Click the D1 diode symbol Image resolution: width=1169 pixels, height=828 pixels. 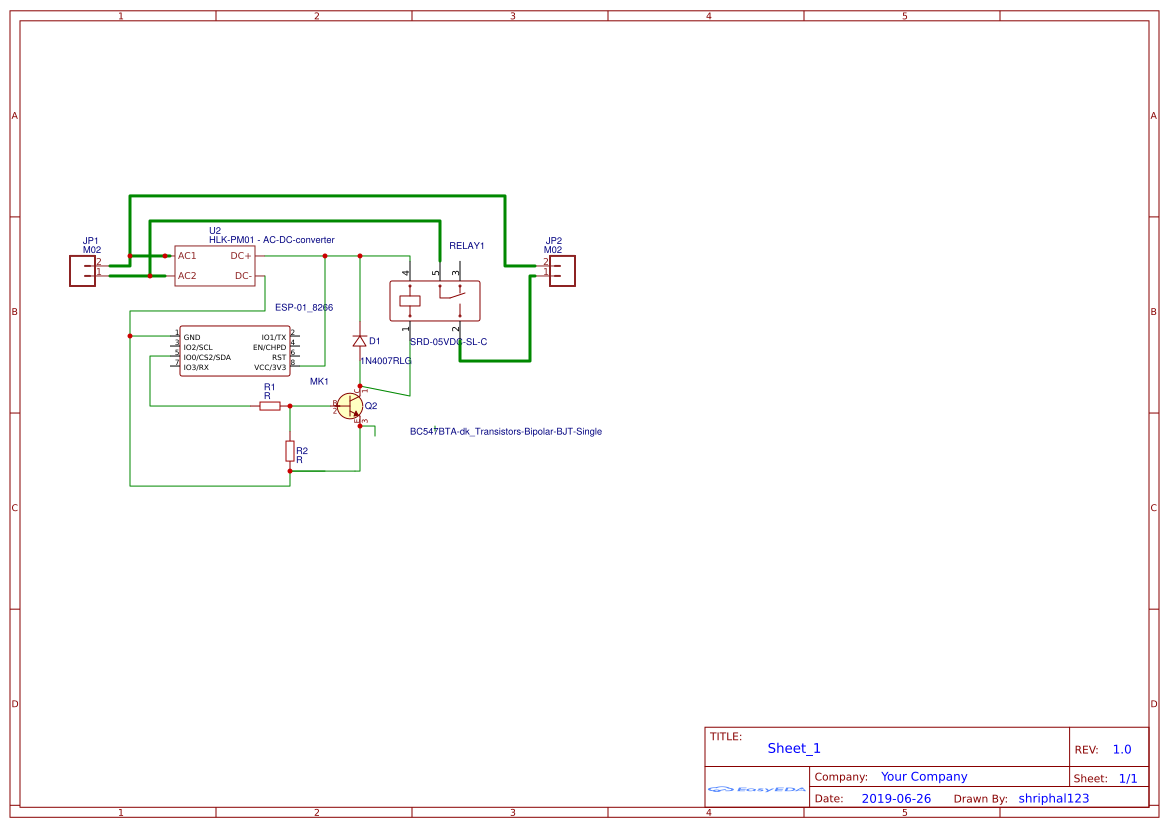[x=360, y=341]
